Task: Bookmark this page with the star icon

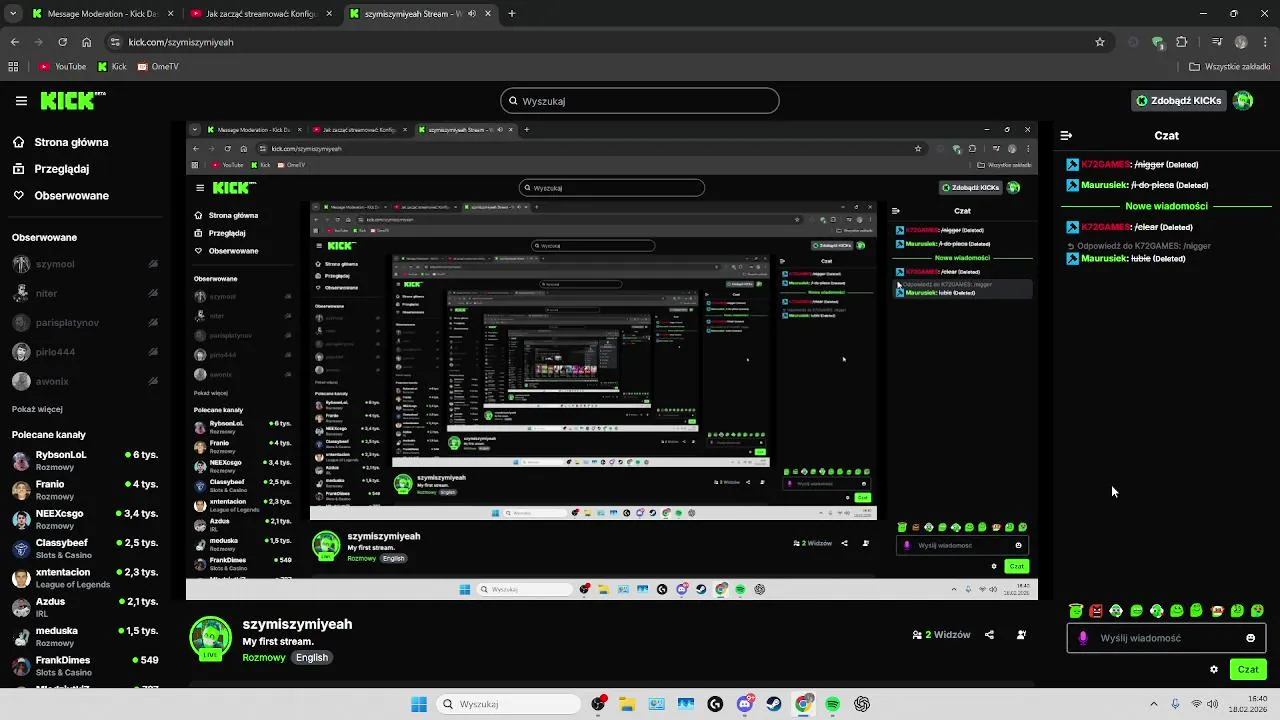Action: tap(1100, 42)
